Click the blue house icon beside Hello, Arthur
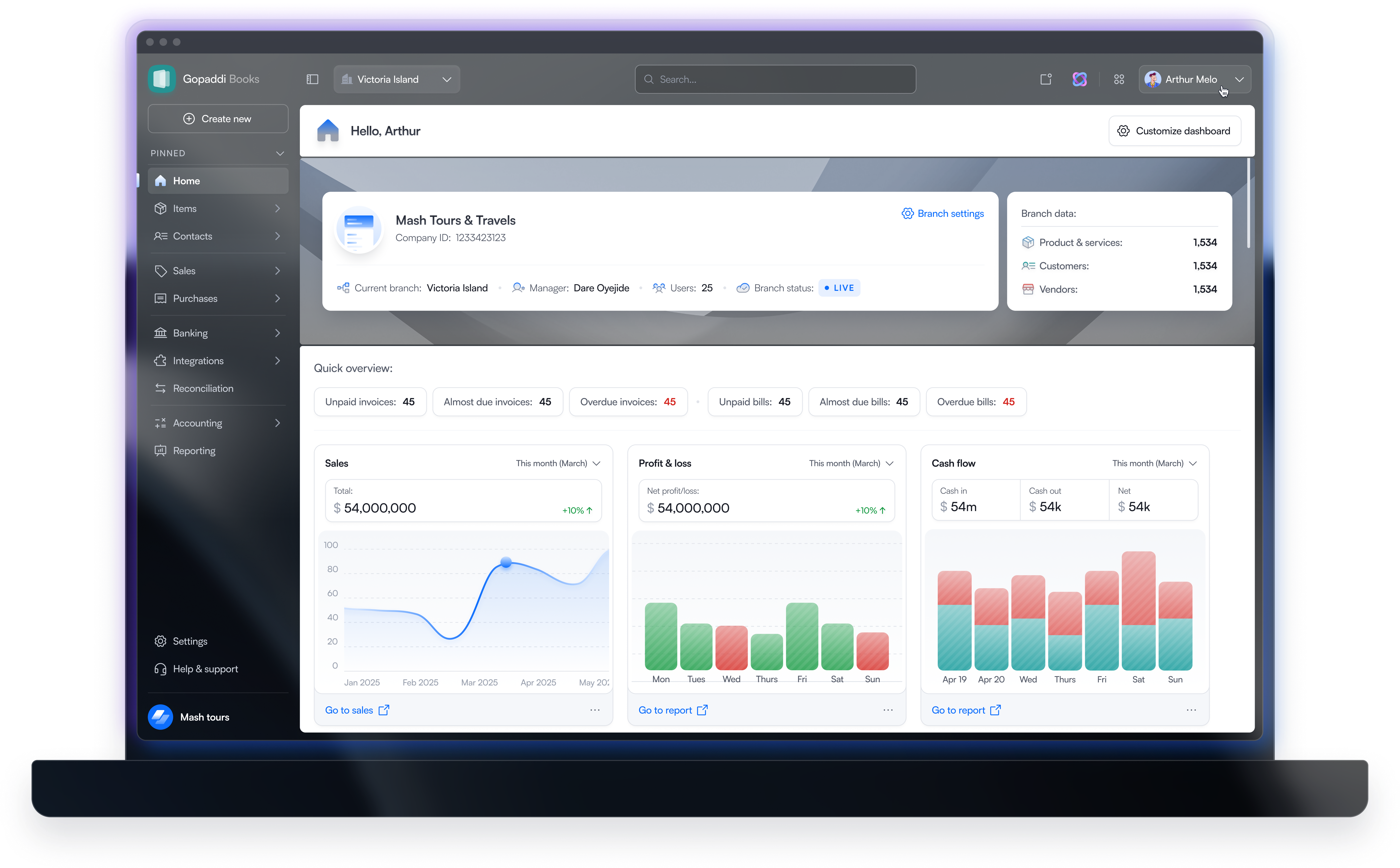Image resolution: width=1400 pixels, height=868 pixels. click(328, 131)
